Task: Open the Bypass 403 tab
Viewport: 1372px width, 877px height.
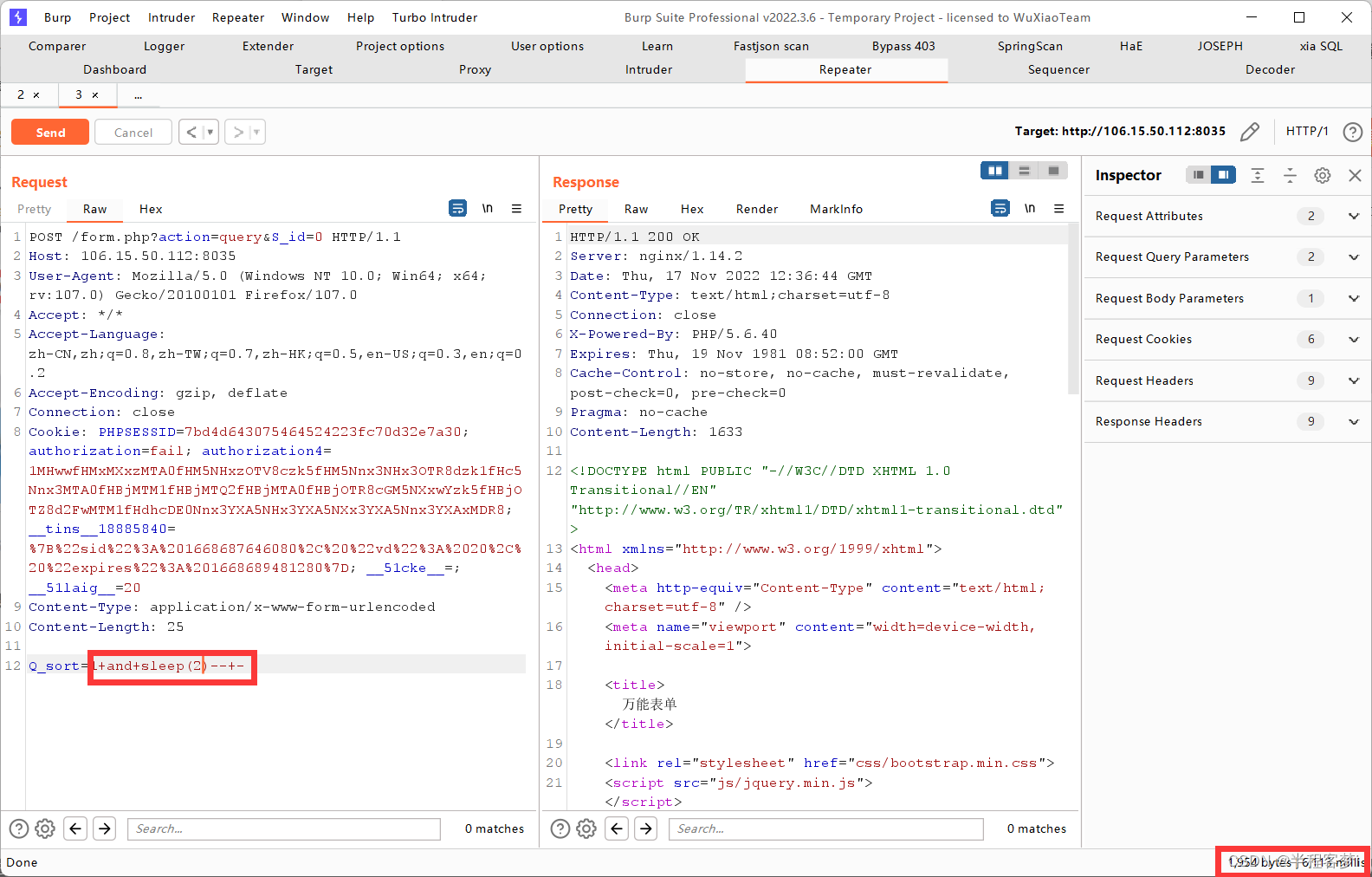Action: 903,46
